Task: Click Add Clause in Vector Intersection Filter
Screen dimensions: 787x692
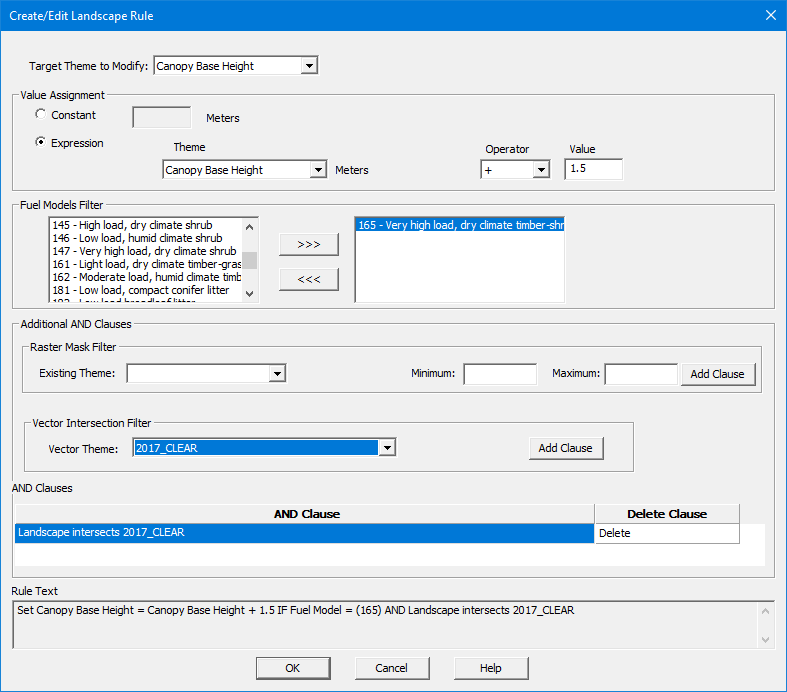Action: [x=566, y=448]
